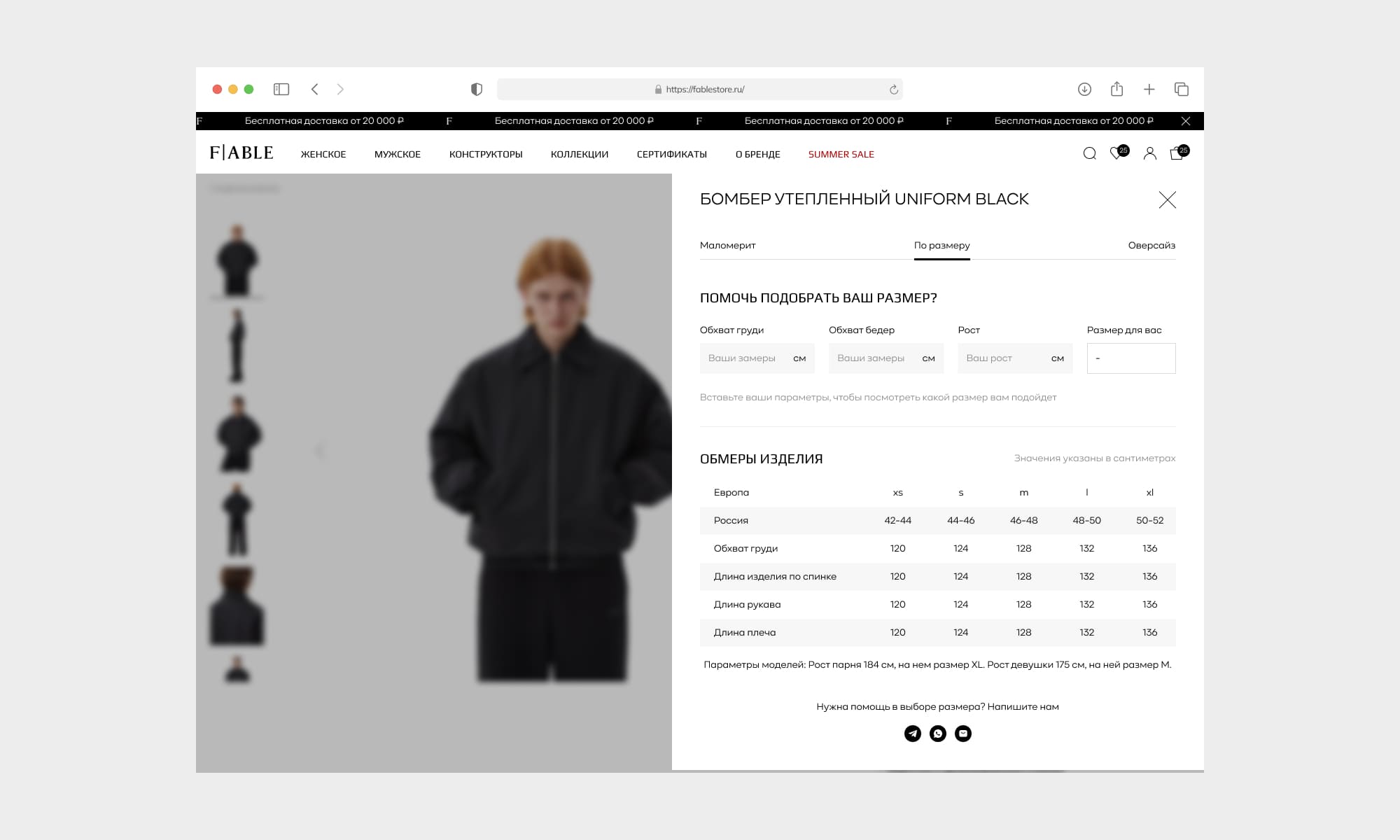Switch to the Маломерит tab

pos(727,246)
